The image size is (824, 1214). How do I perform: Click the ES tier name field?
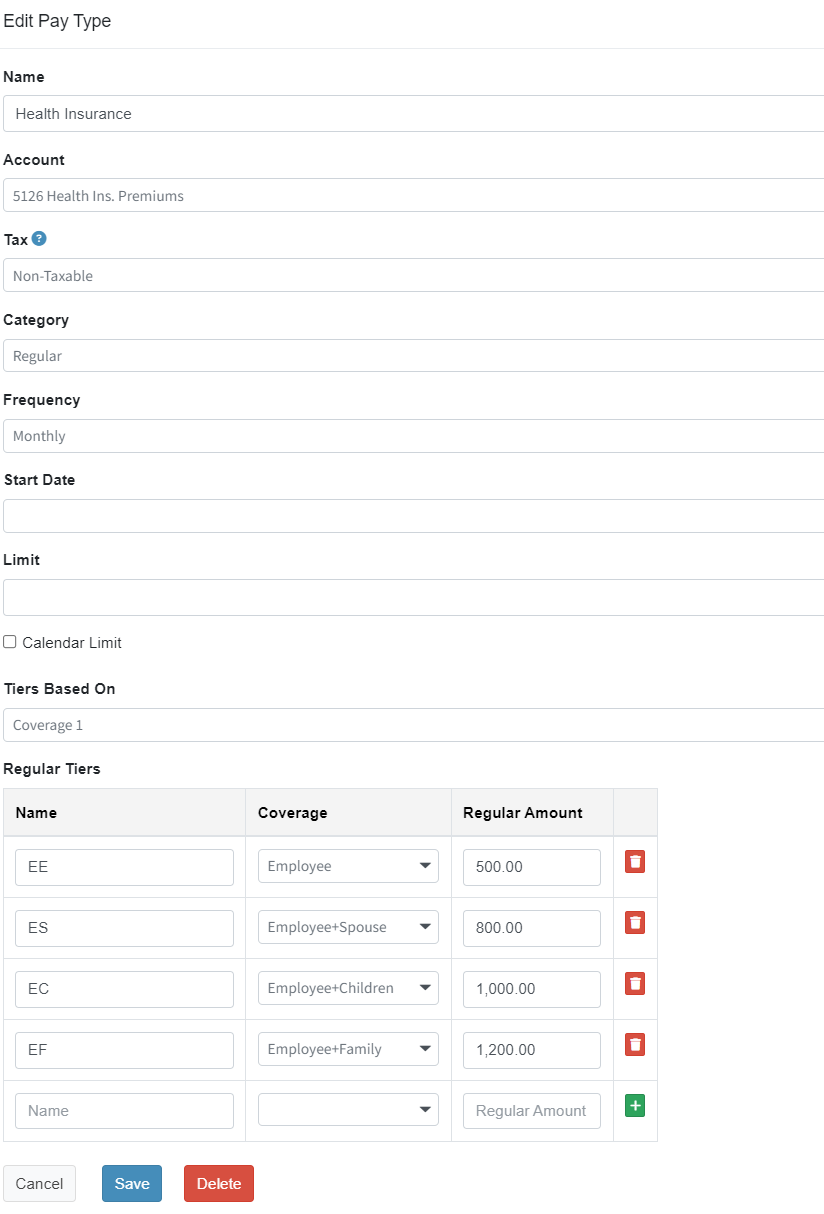tap(125, 928)
